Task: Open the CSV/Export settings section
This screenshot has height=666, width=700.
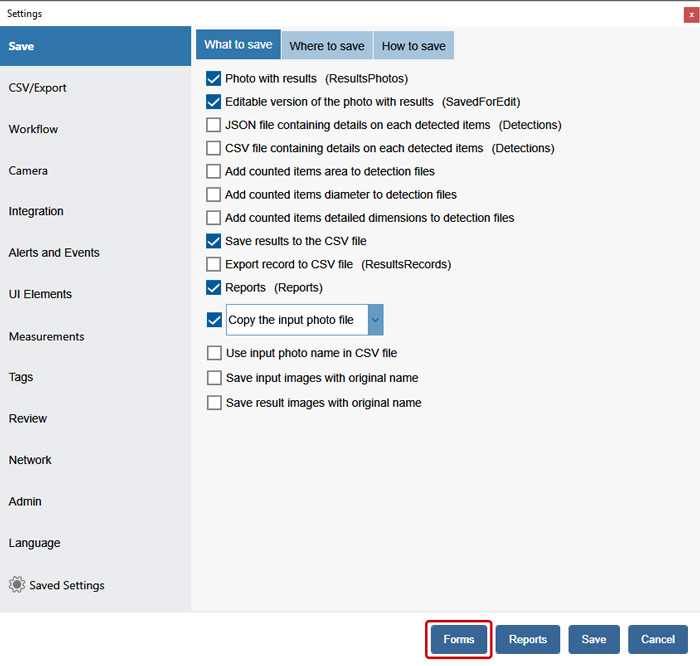Action: pos(38,88)
